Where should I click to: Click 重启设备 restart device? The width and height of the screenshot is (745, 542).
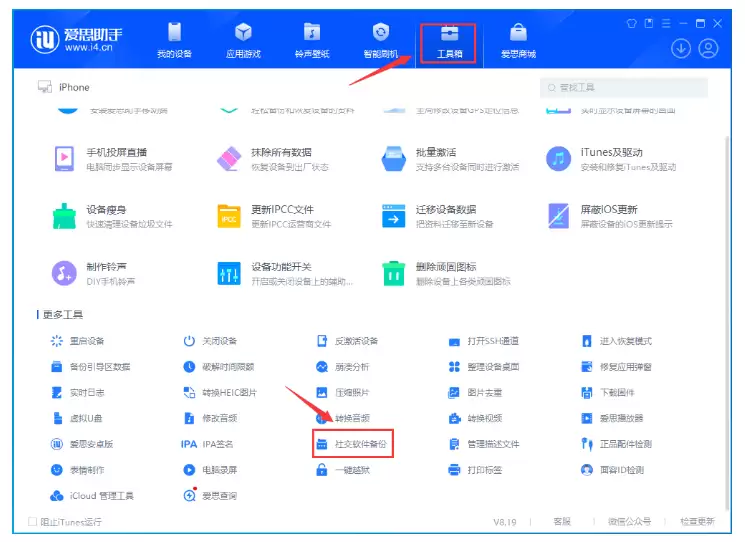click(x=77, y=341)
